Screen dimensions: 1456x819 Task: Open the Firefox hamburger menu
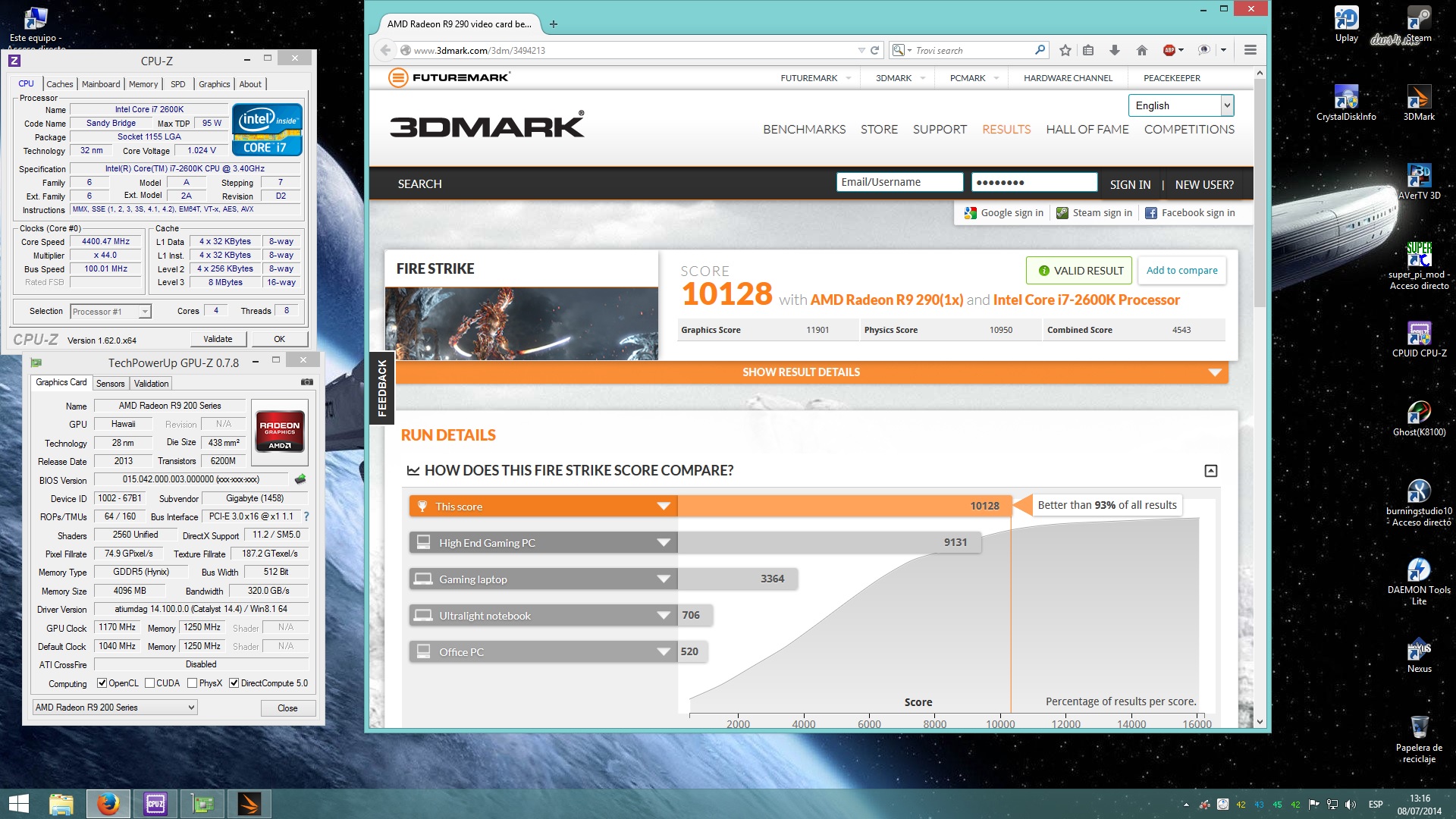tap(1250, 50)
